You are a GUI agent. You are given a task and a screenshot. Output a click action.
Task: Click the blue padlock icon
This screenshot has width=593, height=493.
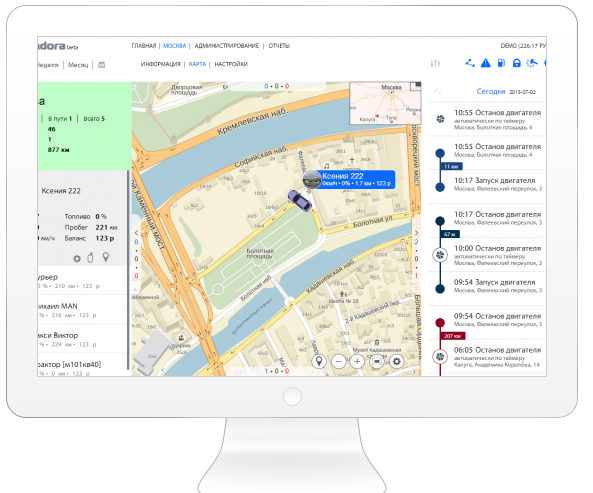tap(517, 63)
